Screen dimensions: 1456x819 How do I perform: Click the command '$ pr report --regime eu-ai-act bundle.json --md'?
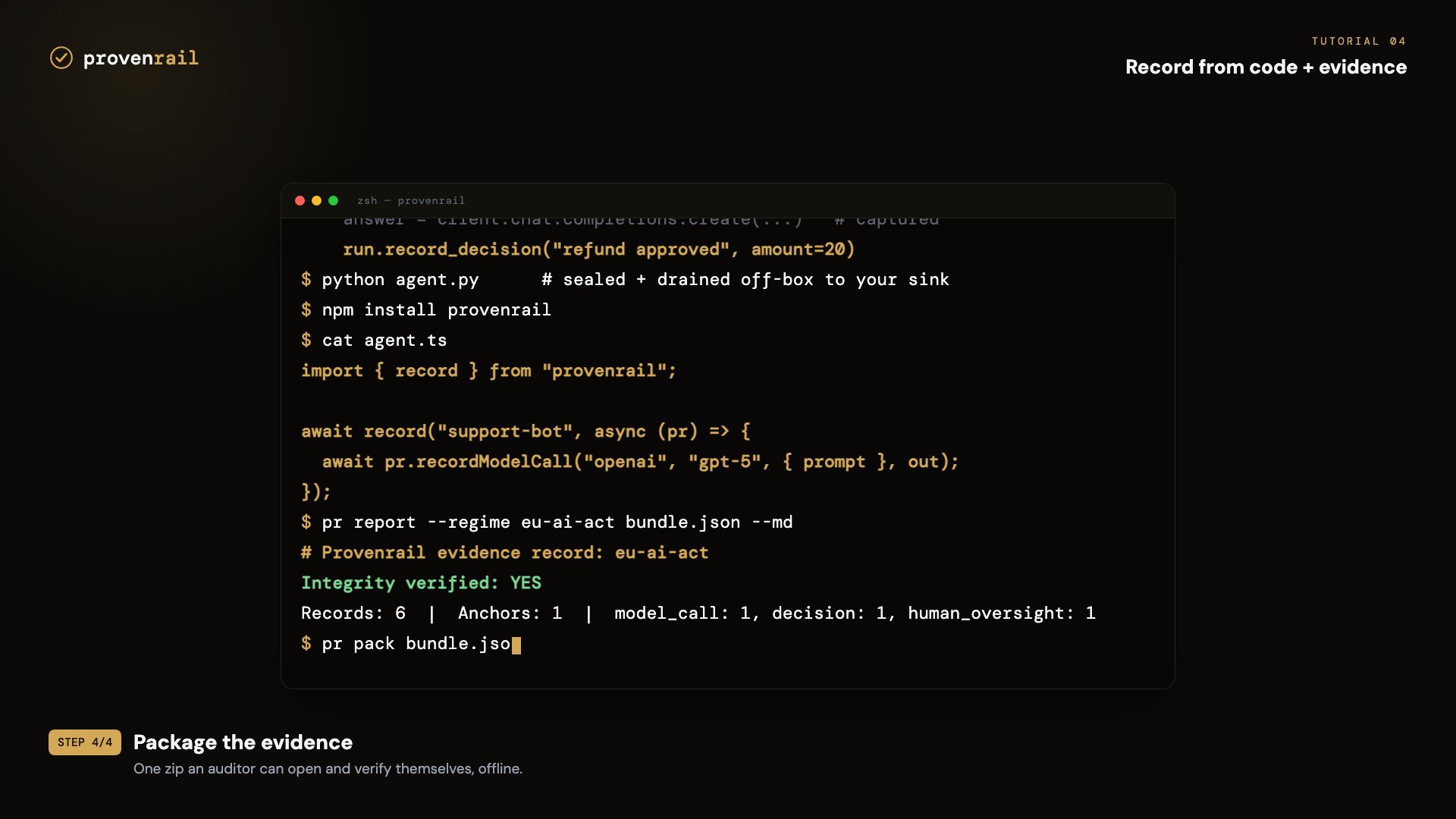547,522
